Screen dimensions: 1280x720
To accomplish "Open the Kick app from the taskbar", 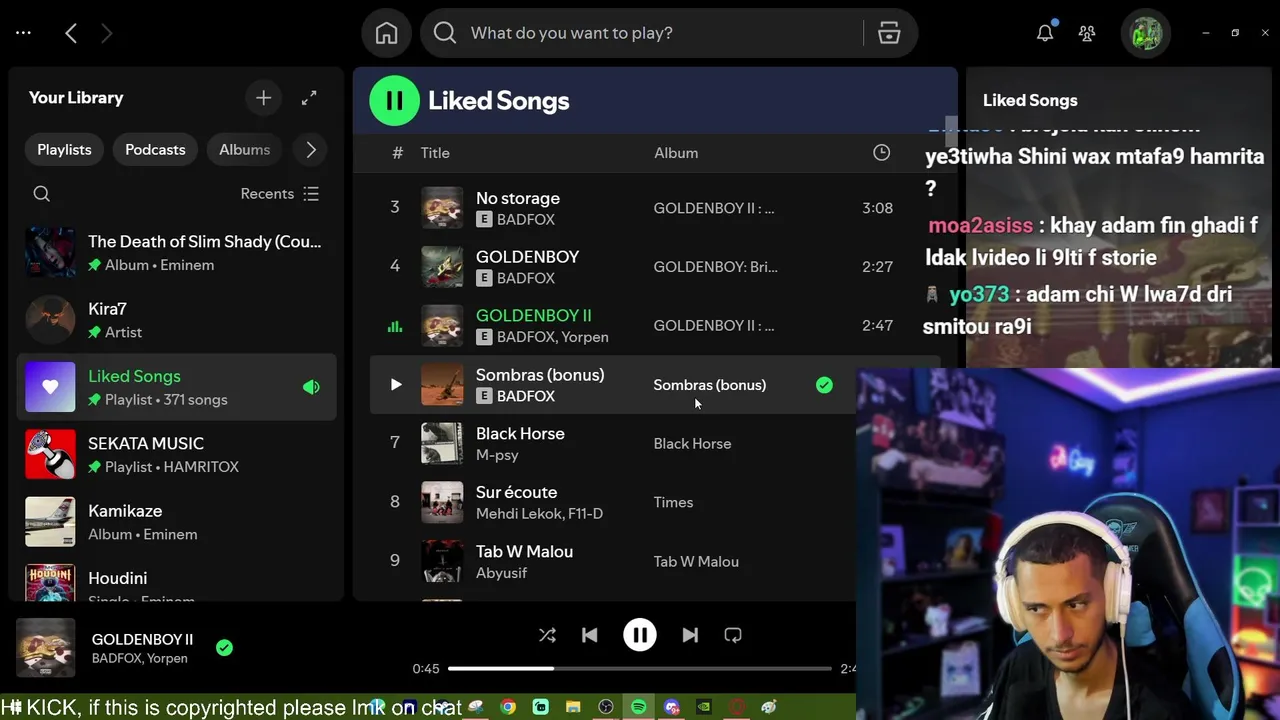I will coord(541,707).
